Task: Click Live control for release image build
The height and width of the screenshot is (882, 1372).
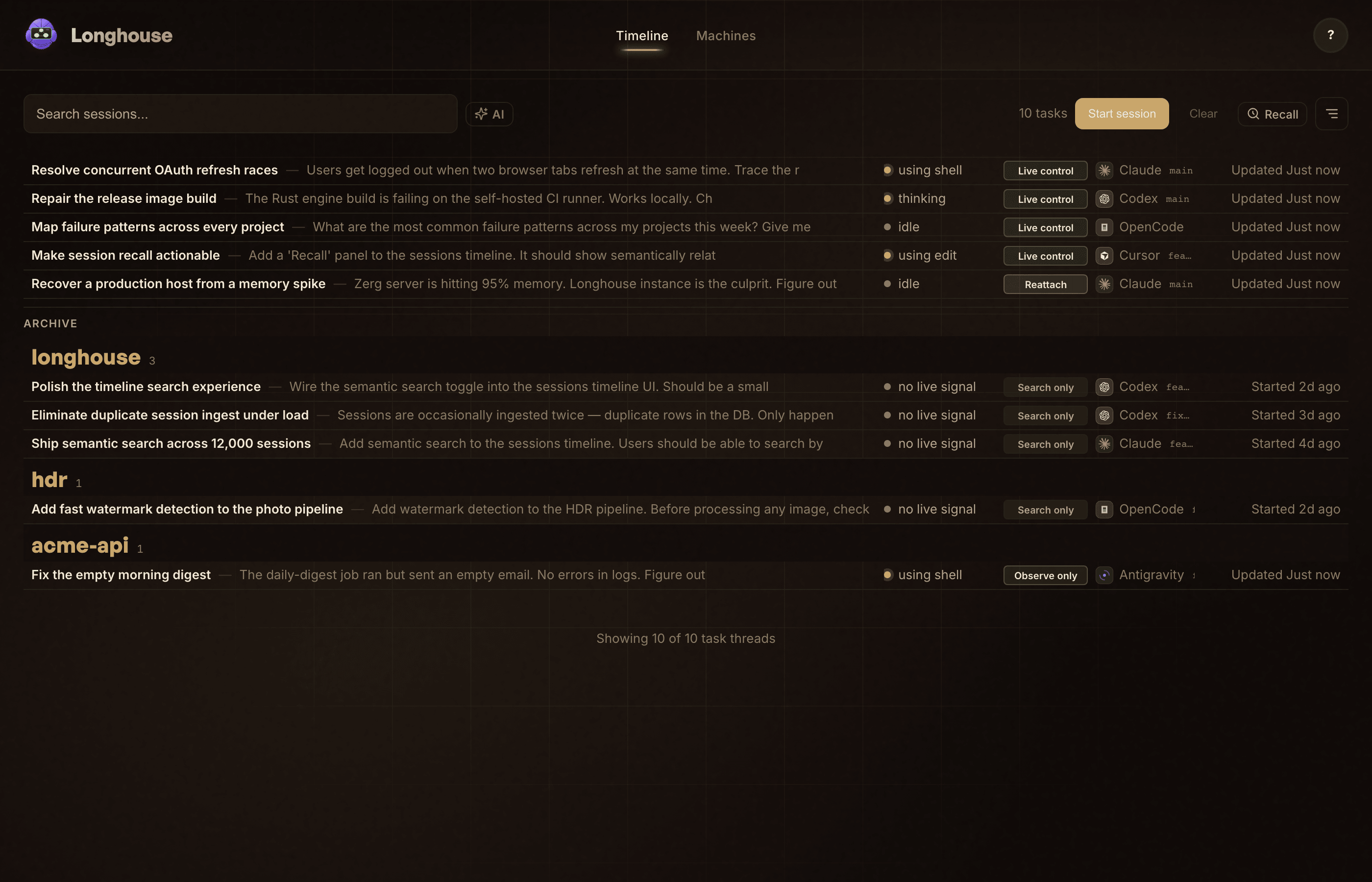Action: (1045, 199)
